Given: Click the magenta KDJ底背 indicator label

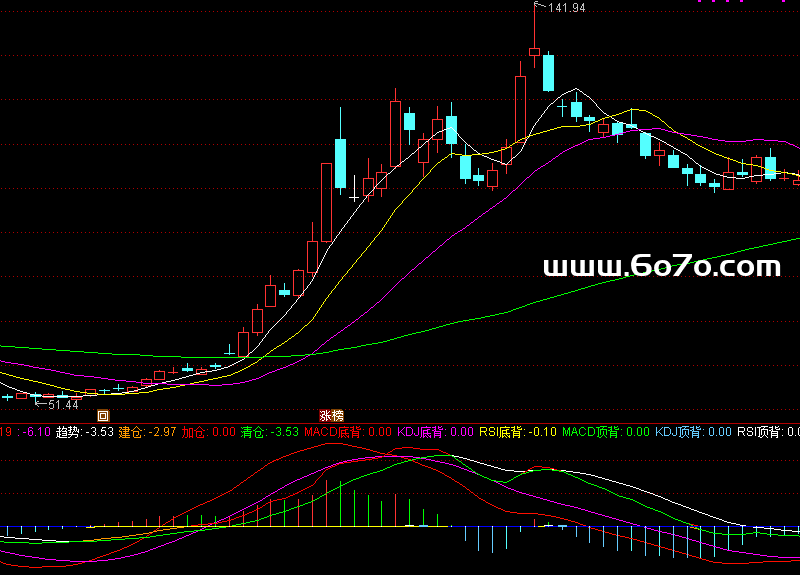Looking at the screenshot, I should tap(420, 432).
